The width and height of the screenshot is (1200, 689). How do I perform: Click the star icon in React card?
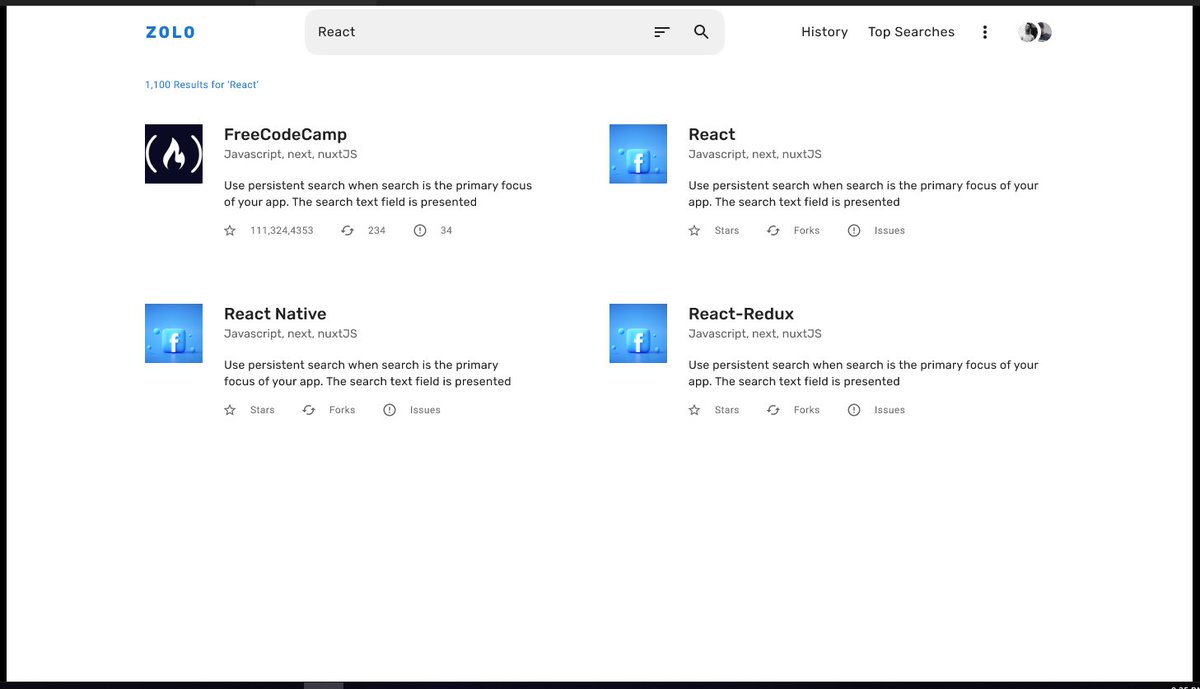pyautogui.click(x=695, y=230)
